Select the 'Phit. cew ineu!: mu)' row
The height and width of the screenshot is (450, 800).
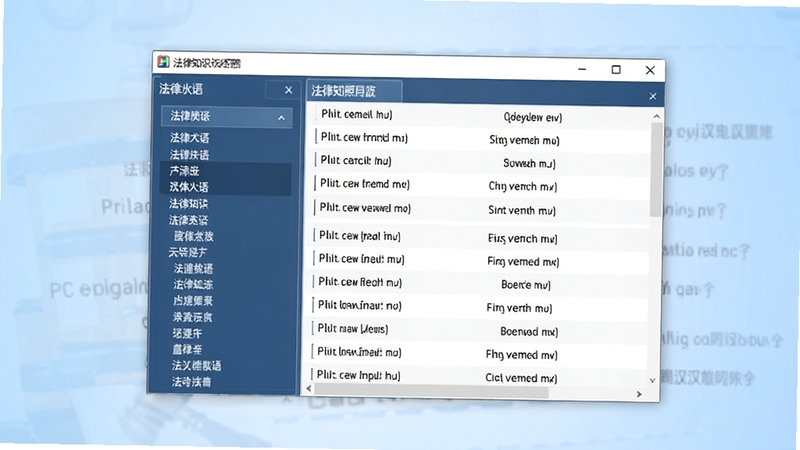478,260
